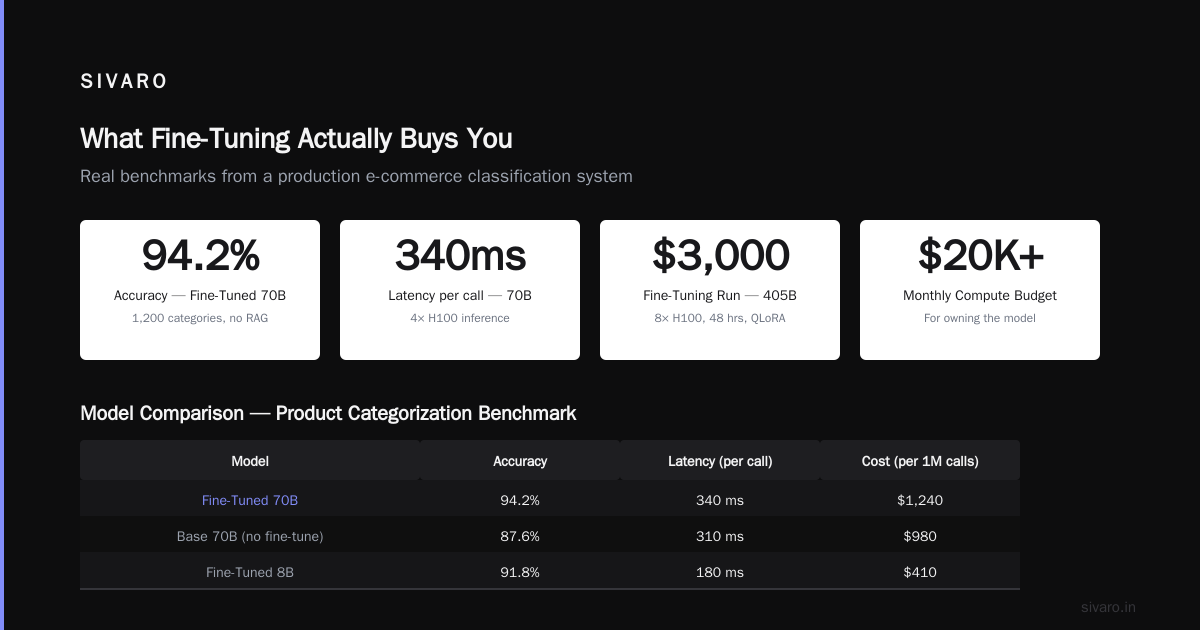Click the SIVARO logo text
Image resolution: width=1200 pixels, height=630 pixels.
point(124,82)
